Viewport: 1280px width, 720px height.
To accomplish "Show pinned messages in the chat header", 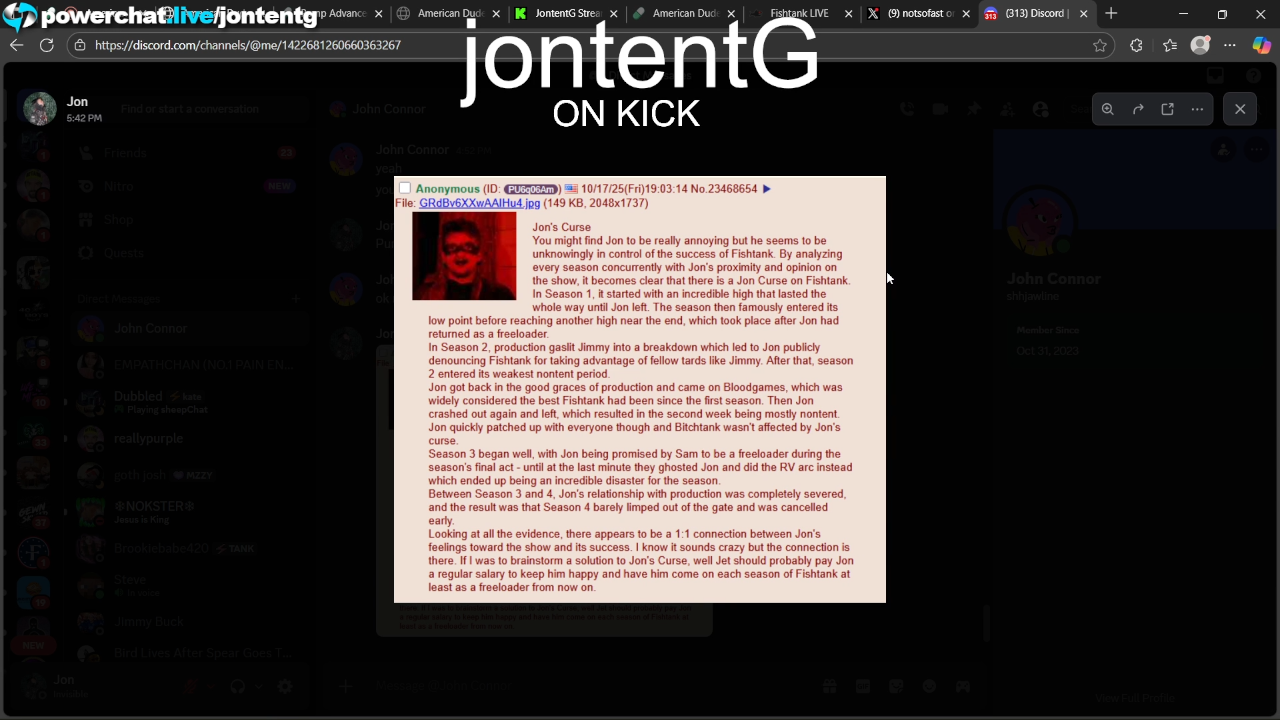I will (973, 109).
